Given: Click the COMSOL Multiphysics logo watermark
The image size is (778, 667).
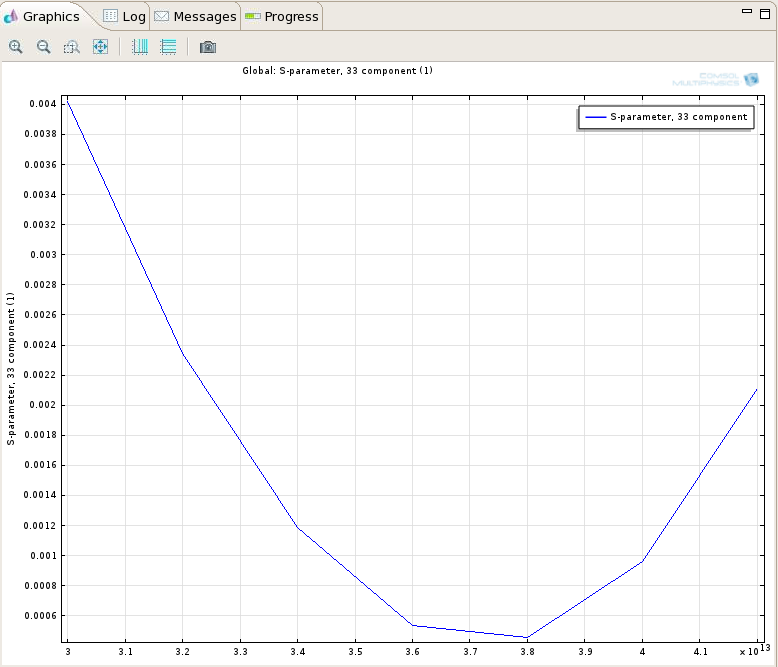Looking at the screenshot, I should click(x=716, y=79).
